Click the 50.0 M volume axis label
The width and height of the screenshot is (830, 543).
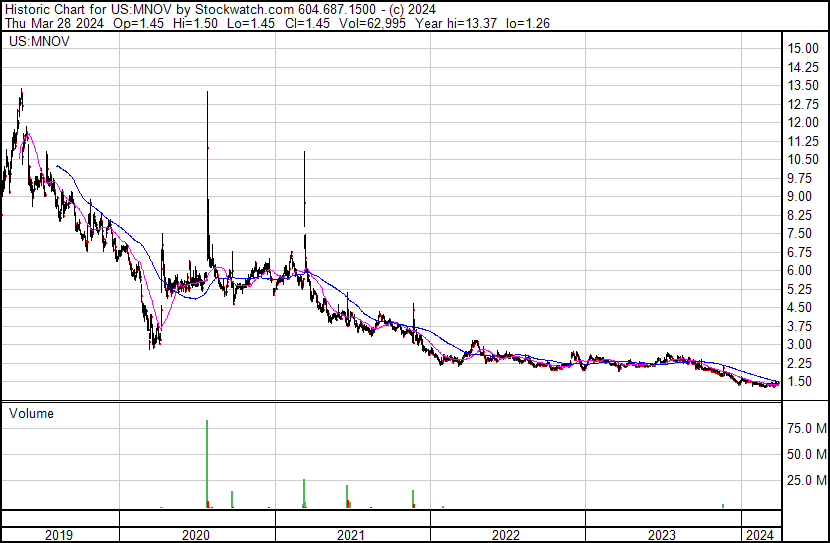click(805, 454)
